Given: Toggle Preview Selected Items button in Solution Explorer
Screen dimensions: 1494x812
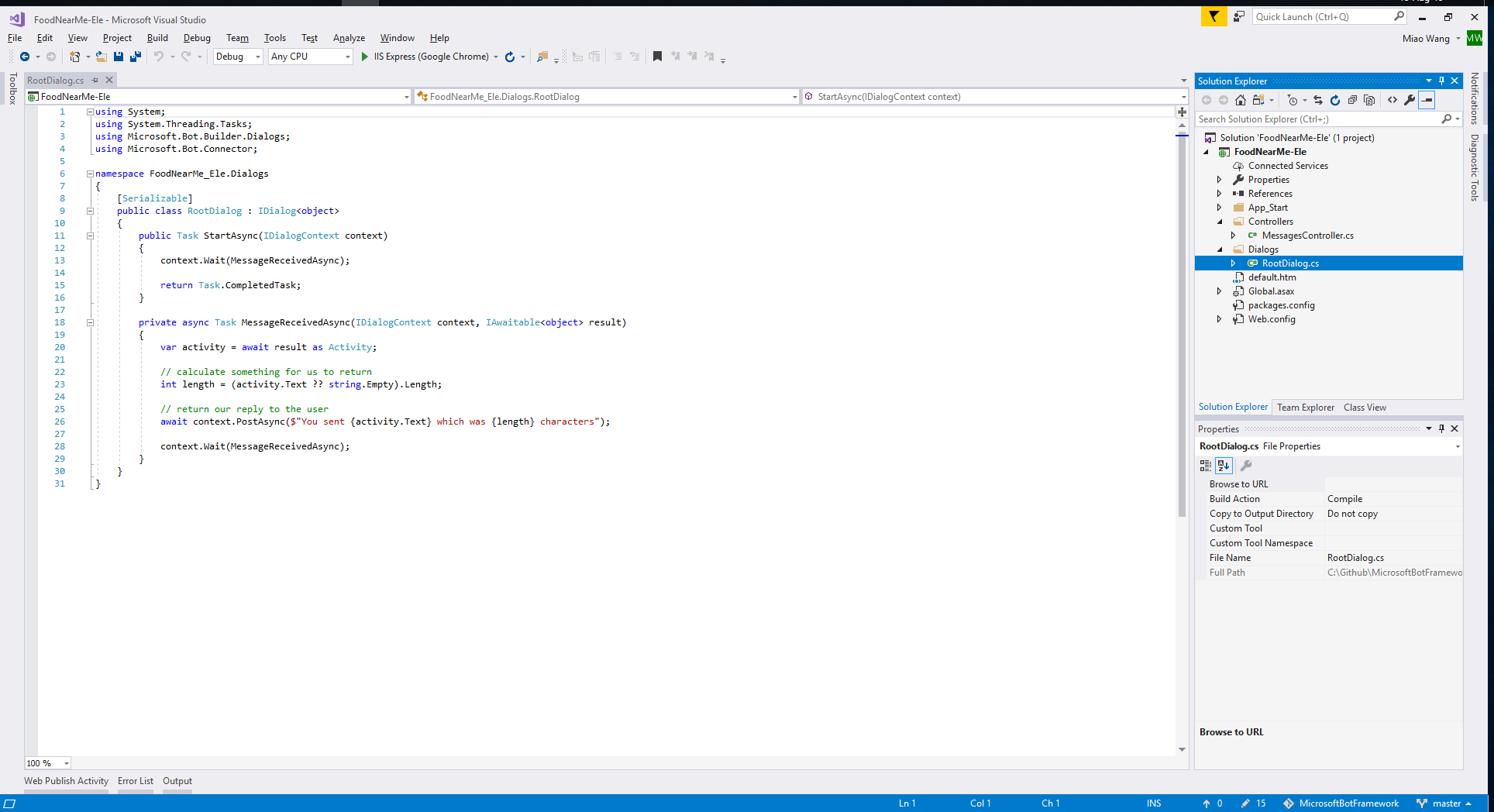Looking at the screenshot, I should [x=1427, y=100].
